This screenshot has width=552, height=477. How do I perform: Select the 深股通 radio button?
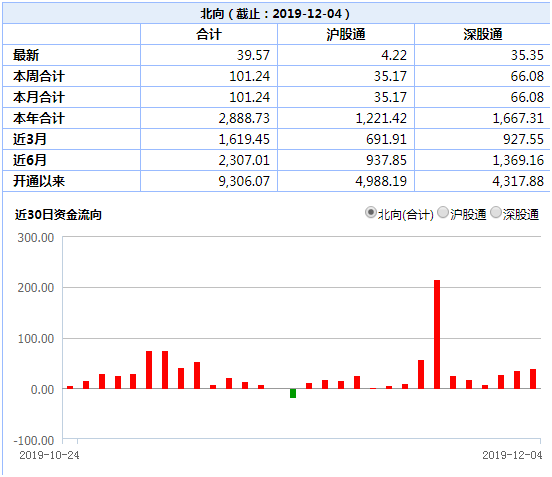pyautogui.click(x=496, y=213)
